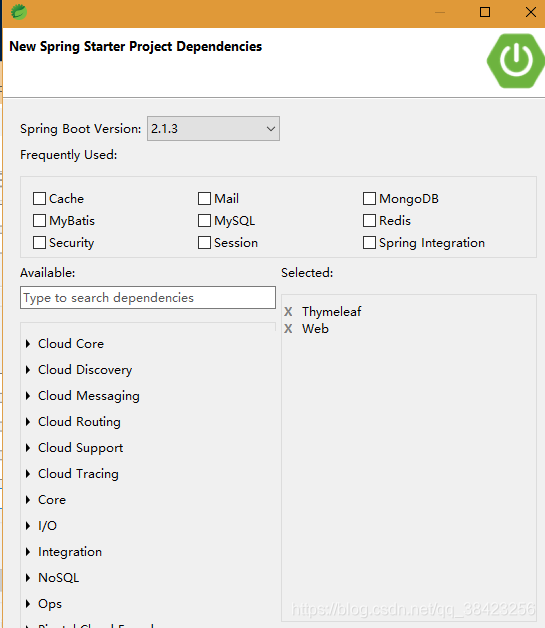Check the MongoDB option
Viewport: 545px width, 628px height.
(x=369, y=199)
